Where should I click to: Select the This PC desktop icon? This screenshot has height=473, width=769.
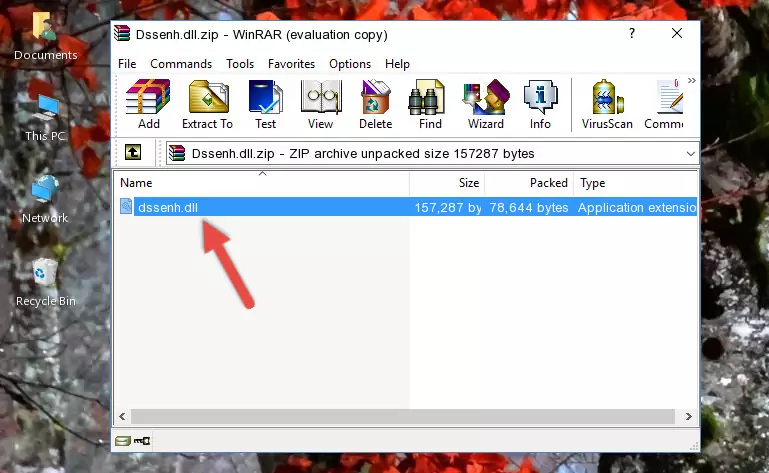pyautogui.click(x=45, y=118)
